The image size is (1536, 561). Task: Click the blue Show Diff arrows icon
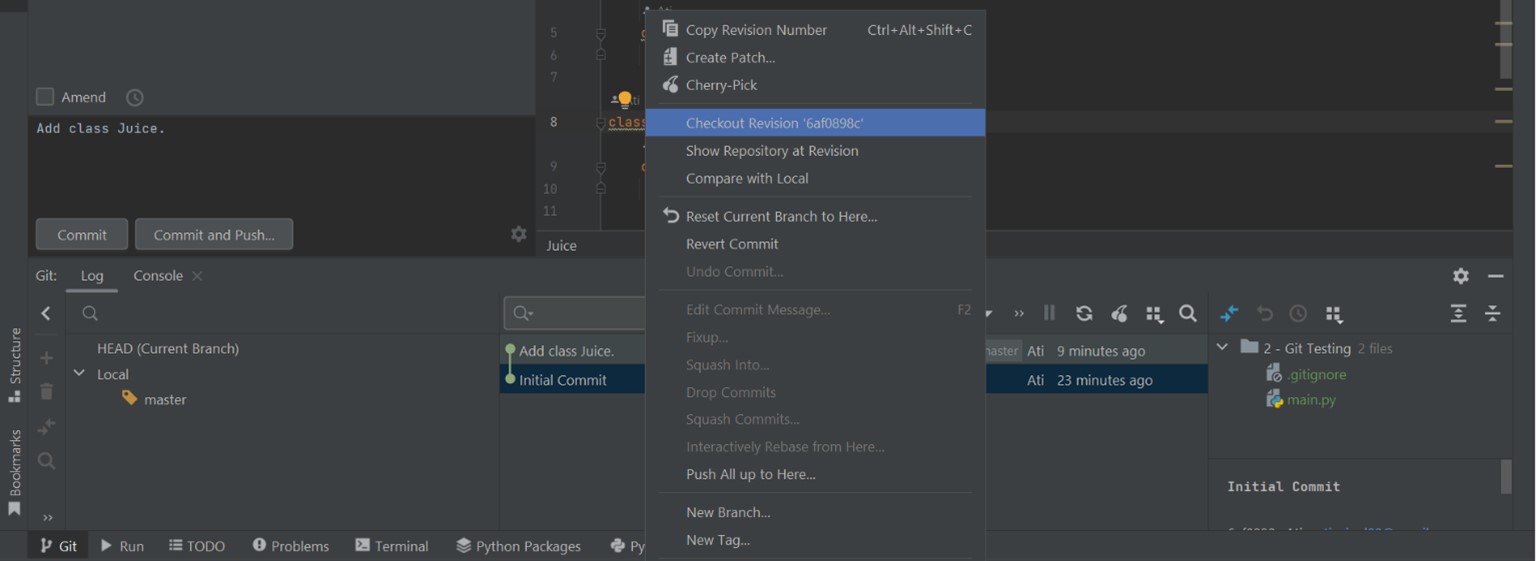point(1230,314)
